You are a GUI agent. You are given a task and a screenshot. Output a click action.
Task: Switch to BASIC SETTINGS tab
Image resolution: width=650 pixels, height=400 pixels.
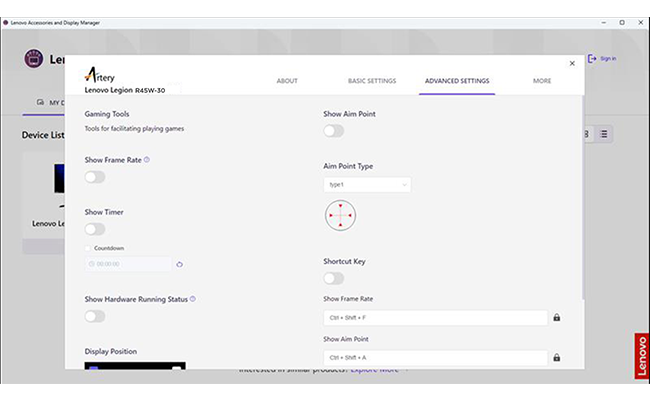[372, 81]
